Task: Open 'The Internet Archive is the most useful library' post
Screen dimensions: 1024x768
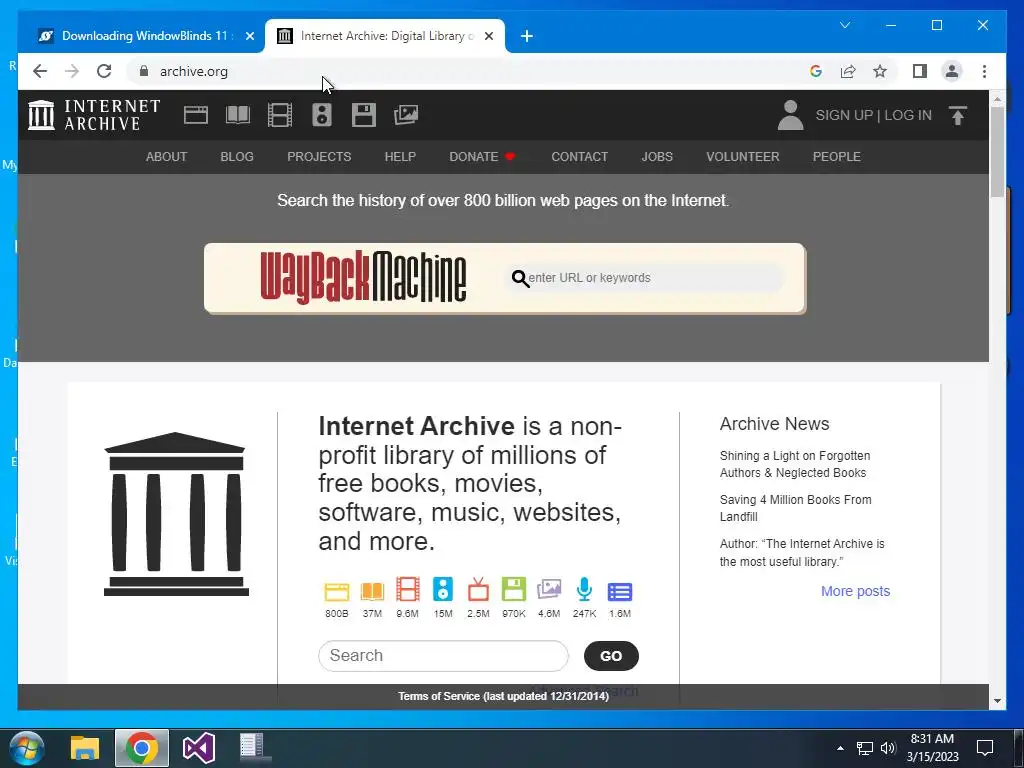Action: click(802, 552)
